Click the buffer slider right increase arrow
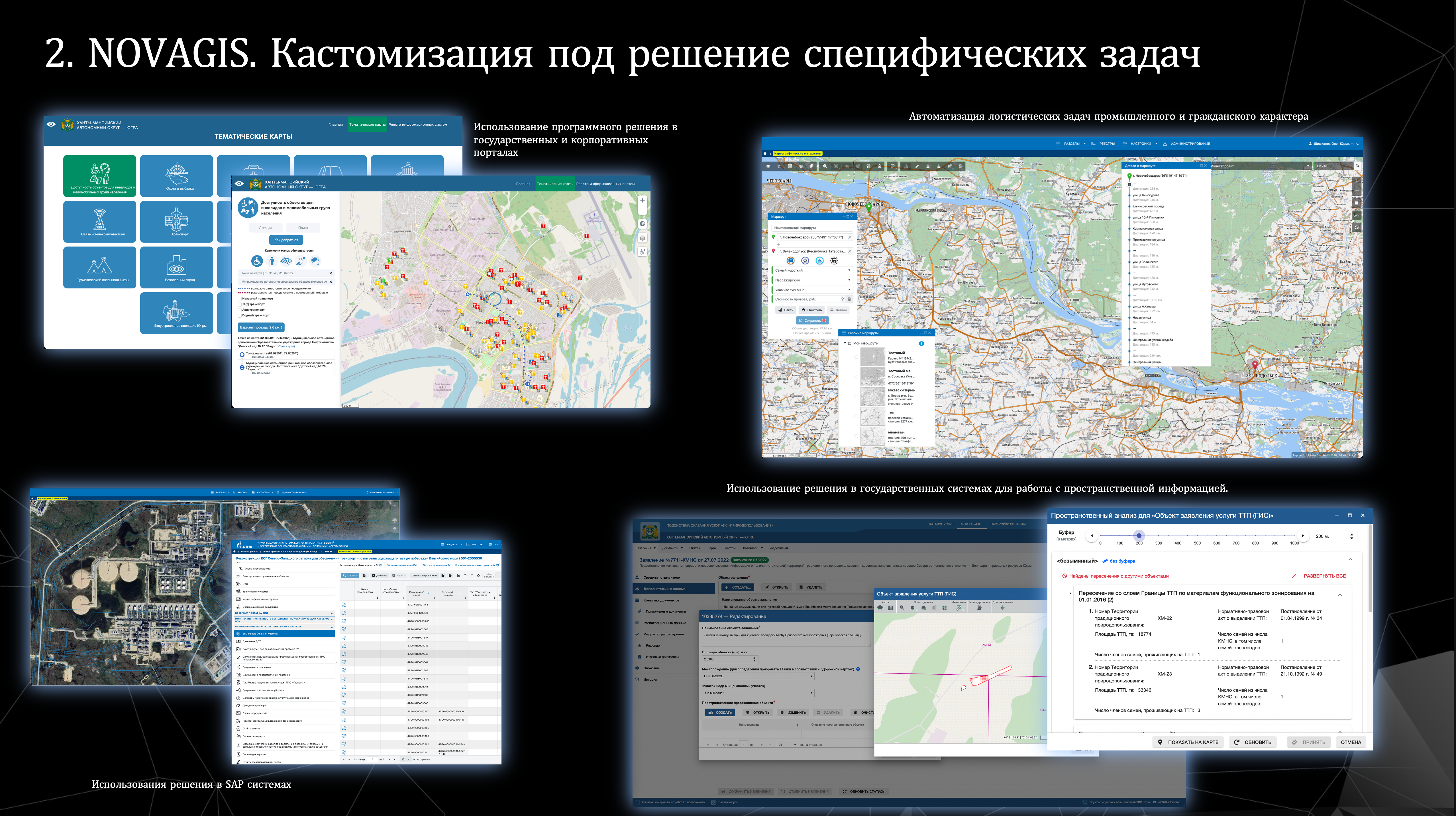Viewport: 1456px width, 816px height. (x=1303, y=535)
